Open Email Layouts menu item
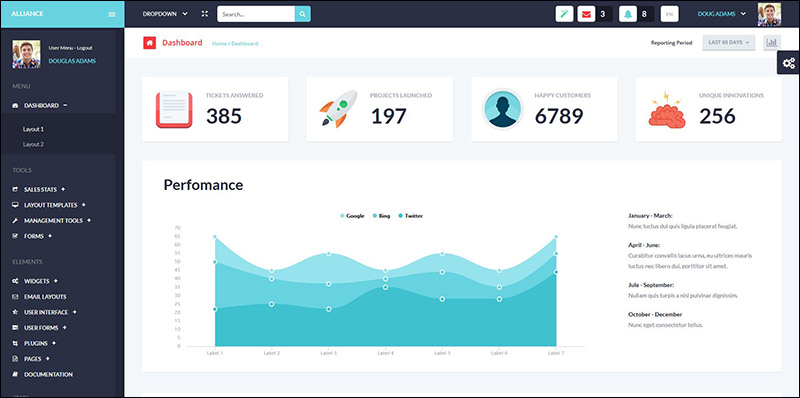This screenshot has height=398, width=800. tap(45, 296)
